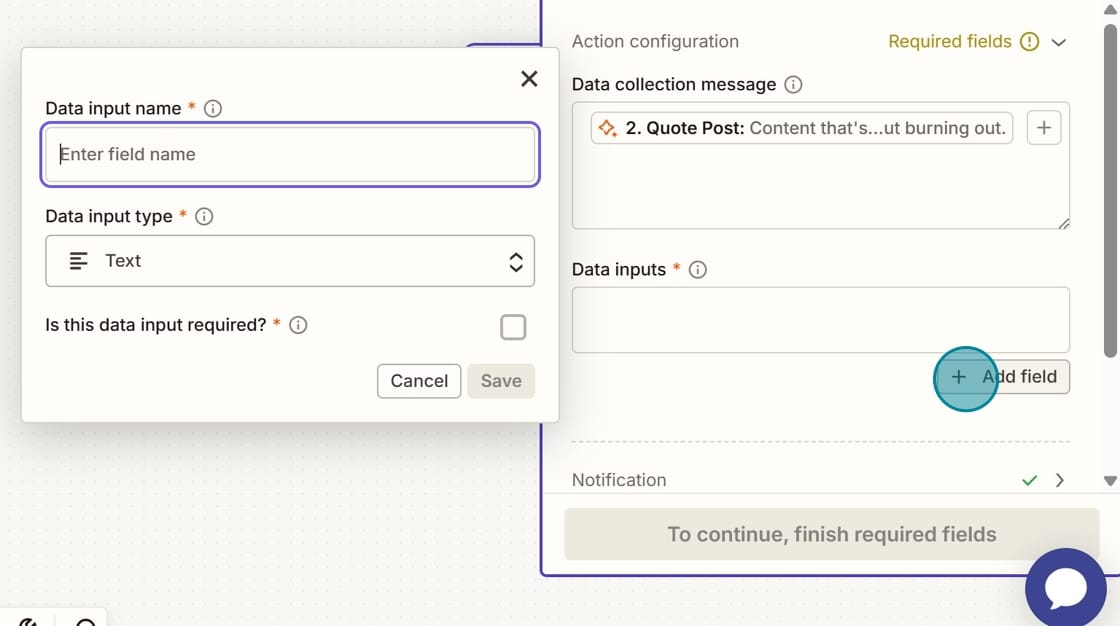Click the warning icon next to Required fields
This screenshot has height=626, width=1120.
tap(1030, 42)
